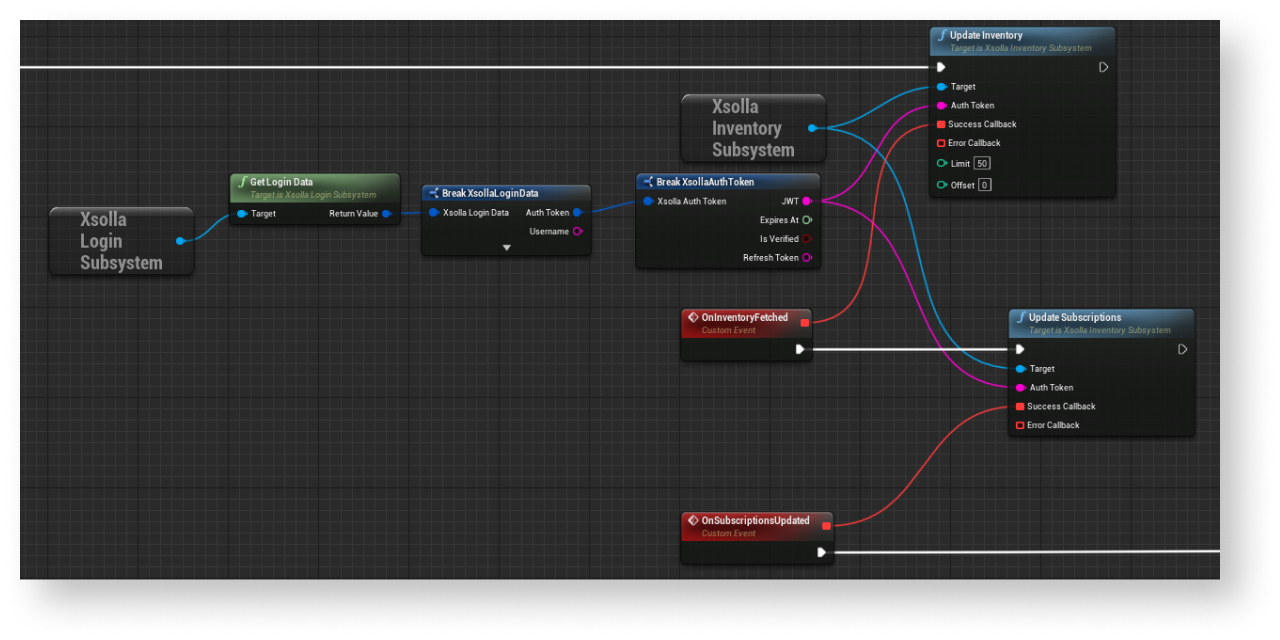Viewport: 1280px width, 640px height.
Task: Click OnSubscriptionsUpdated's exec output arrow
Action: coord(821,552)
